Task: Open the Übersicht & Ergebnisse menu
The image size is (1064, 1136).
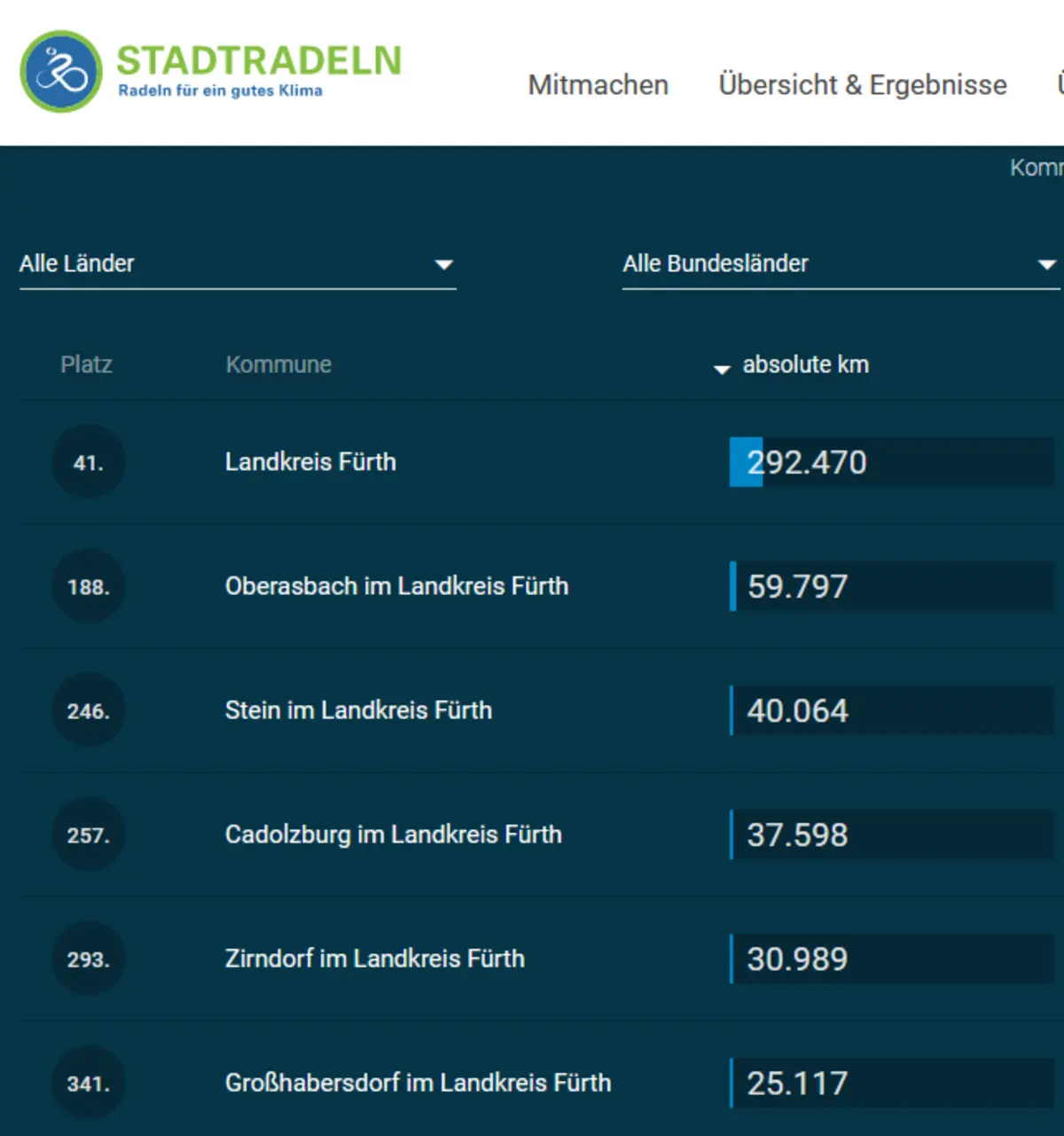Action: pos(862,84)
